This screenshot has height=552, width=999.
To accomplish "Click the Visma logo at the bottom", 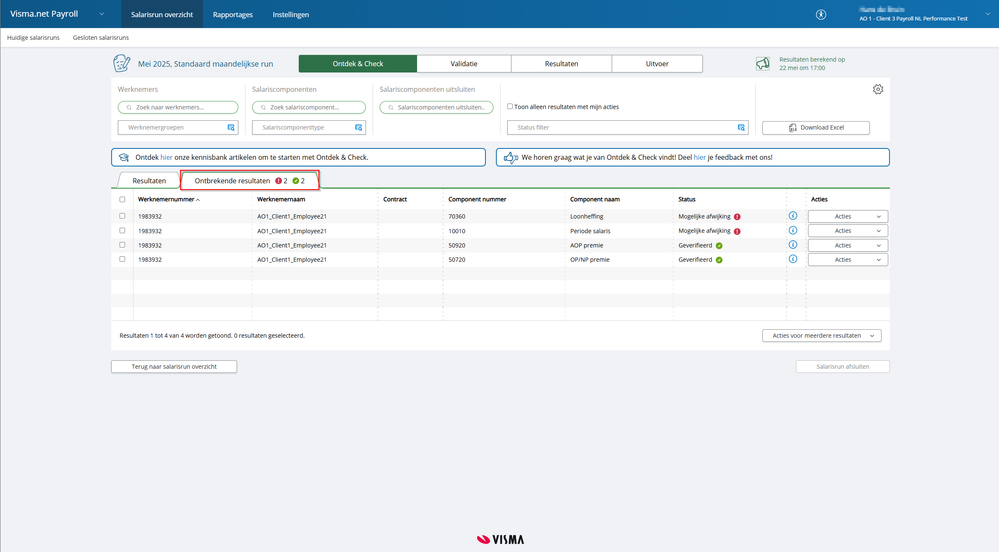I will tap(500, 539).
